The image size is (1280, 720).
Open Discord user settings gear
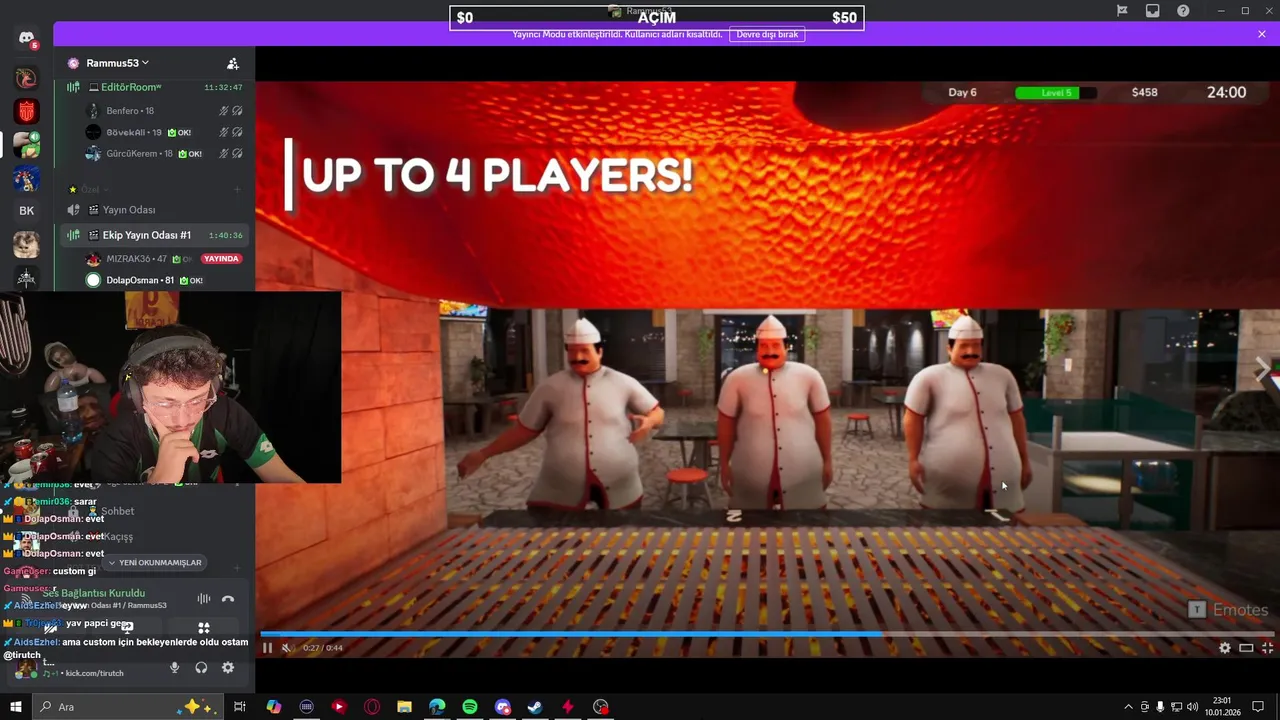point(228,668)
